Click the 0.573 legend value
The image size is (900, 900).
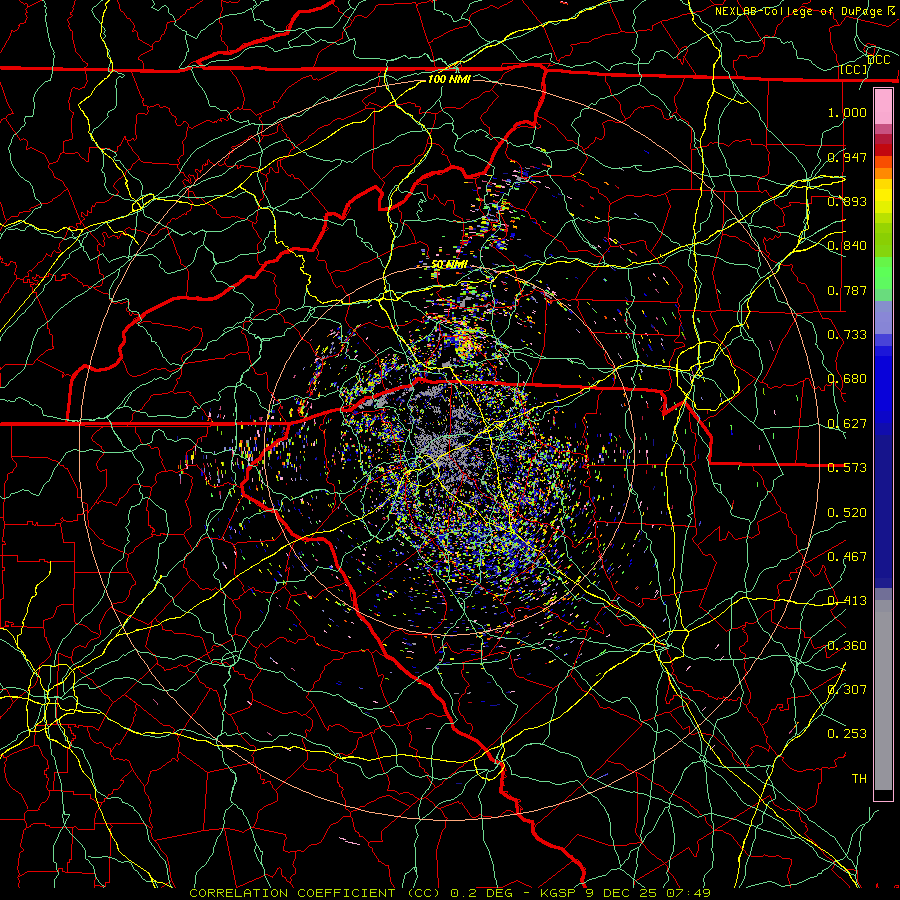click(x=847, y=468)
